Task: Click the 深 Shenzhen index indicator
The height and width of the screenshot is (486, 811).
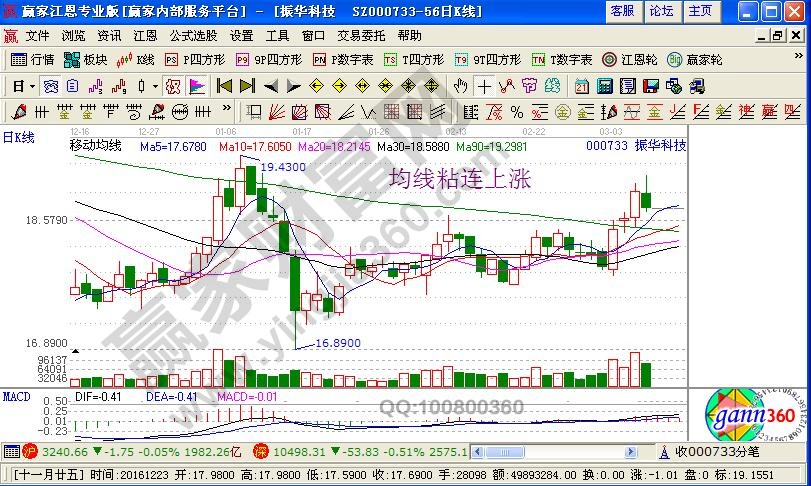Action: (257, 451)
